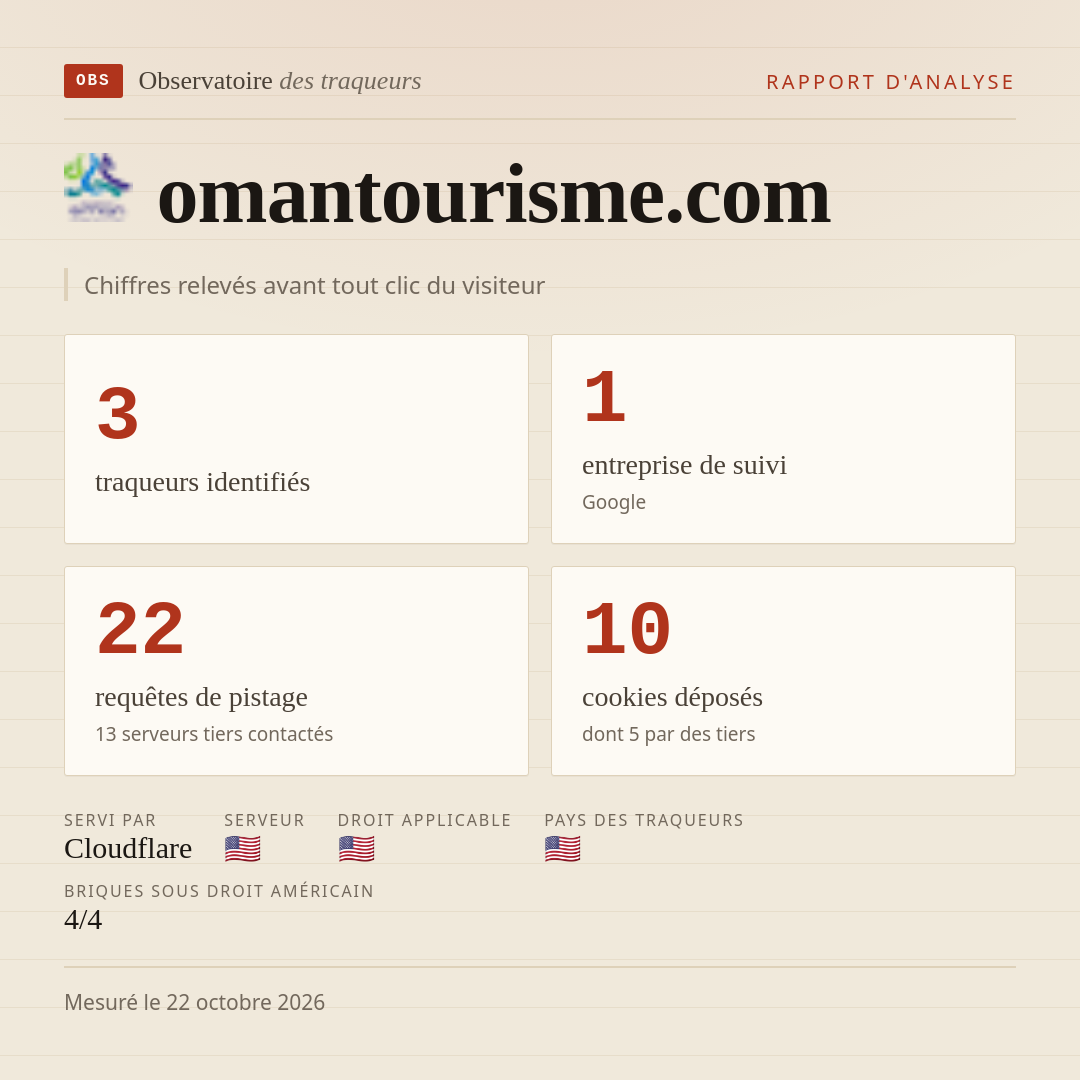Click the Google company name
Screen dimensions: 1080x1080
click(x=614, y=502)
